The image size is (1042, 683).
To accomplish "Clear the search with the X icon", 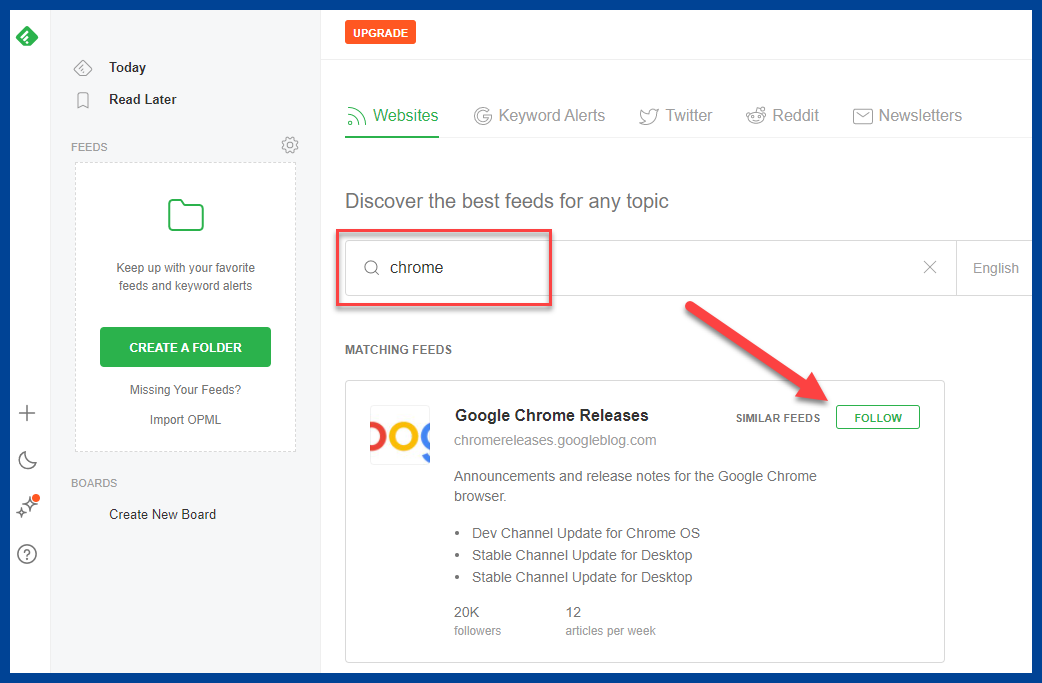I will [930, 267].
